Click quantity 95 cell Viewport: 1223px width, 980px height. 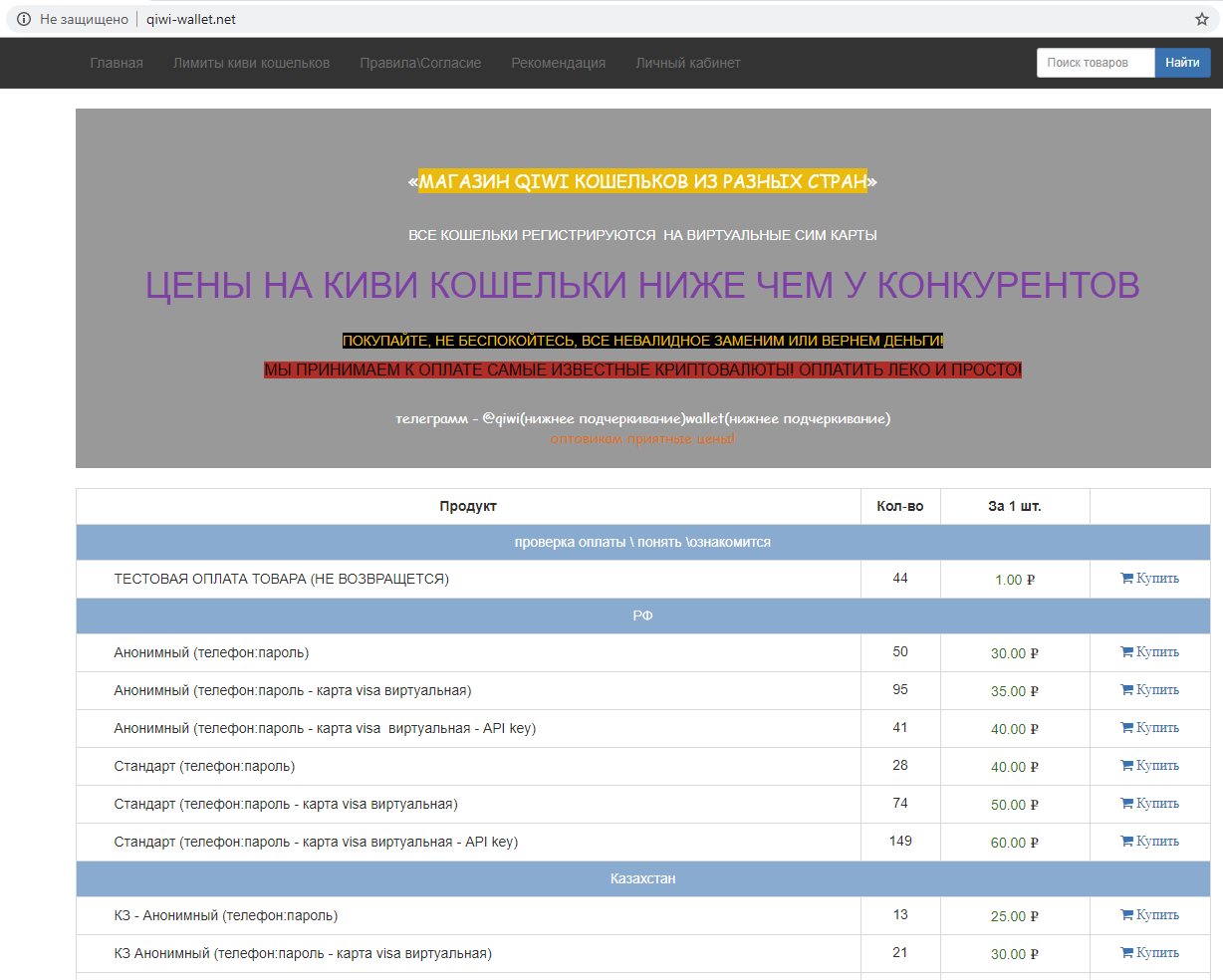900,690
